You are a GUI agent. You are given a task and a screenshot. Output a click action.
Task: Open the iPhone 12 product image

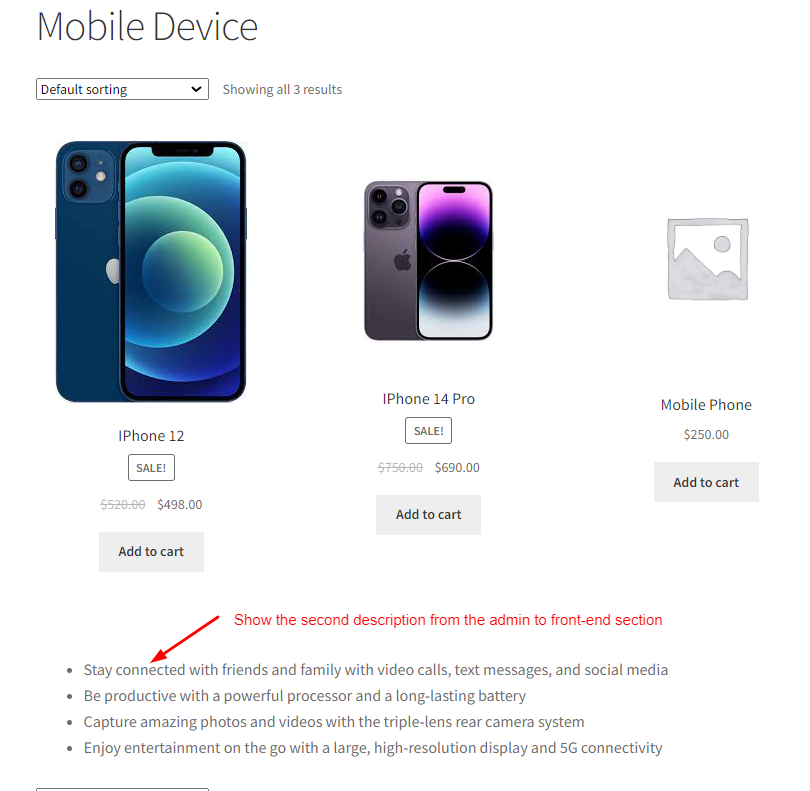click(x=151, y=272)
